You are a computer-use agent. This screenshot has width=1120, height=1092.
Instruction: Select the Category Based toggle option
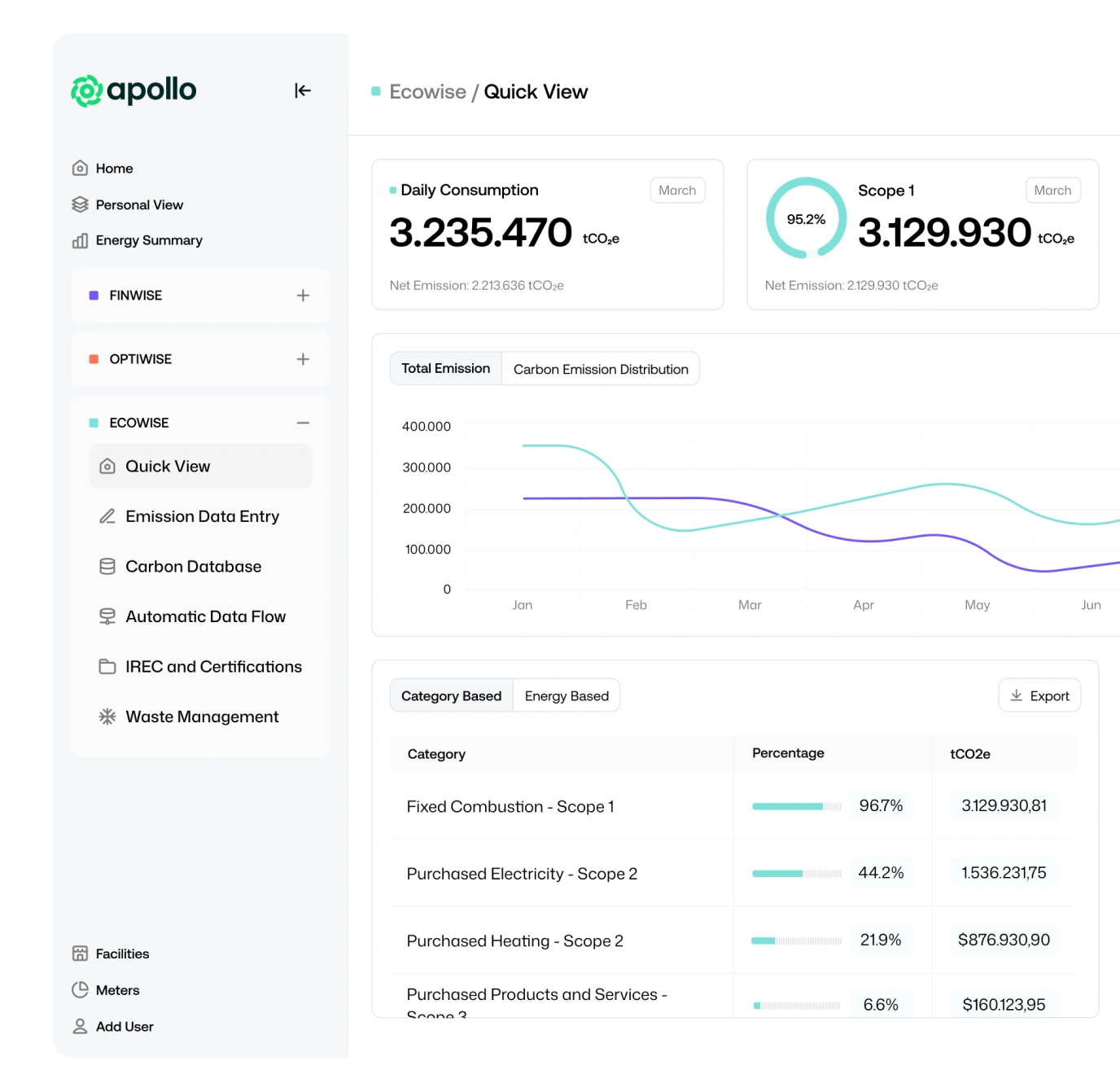(x=451, y=696)
